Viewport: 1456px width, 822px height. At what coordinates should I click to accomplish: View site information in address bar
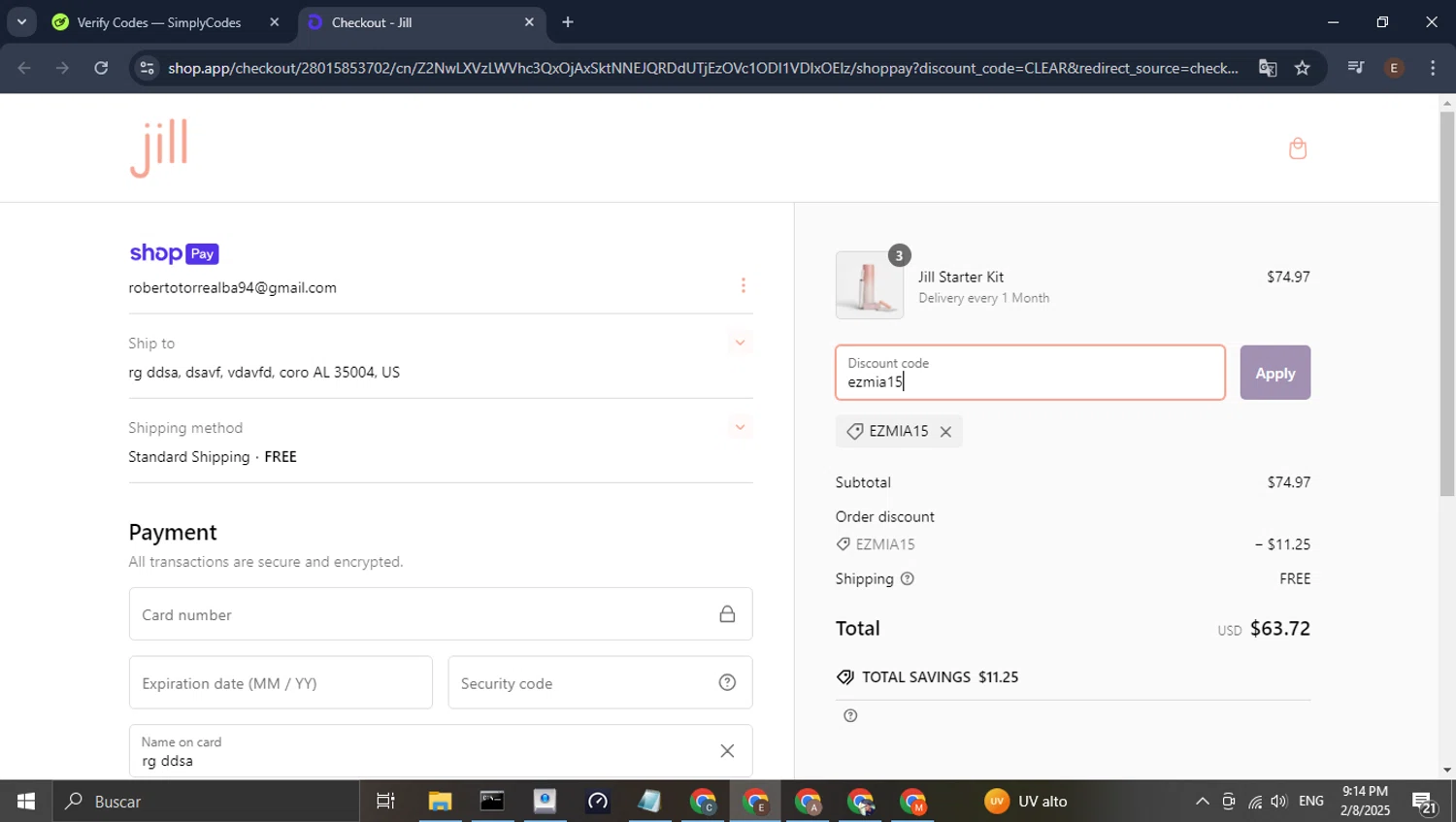(x=147, y=68)
